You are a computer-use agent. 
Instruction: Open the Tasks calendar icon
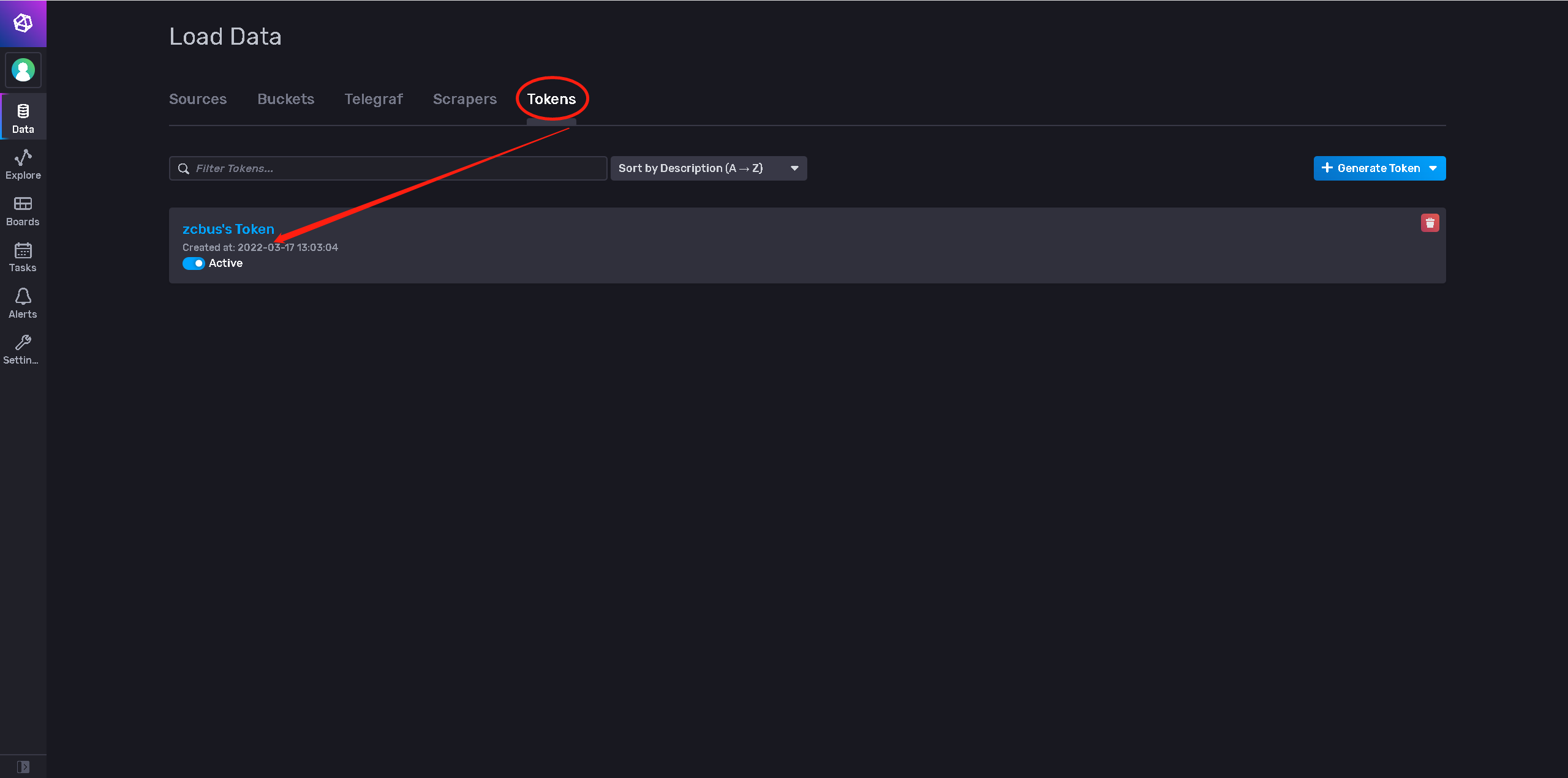click(23, 256)
